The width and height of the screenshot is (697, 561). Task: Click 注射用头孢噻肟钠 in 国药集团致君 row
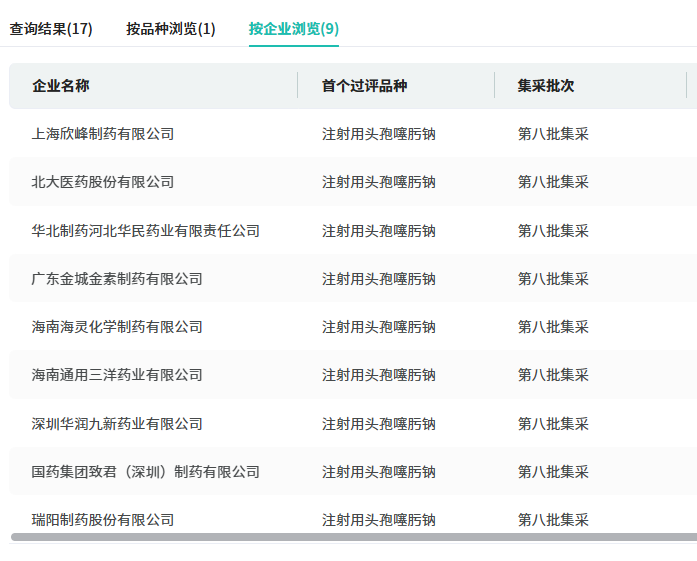(x=379, y=472)
